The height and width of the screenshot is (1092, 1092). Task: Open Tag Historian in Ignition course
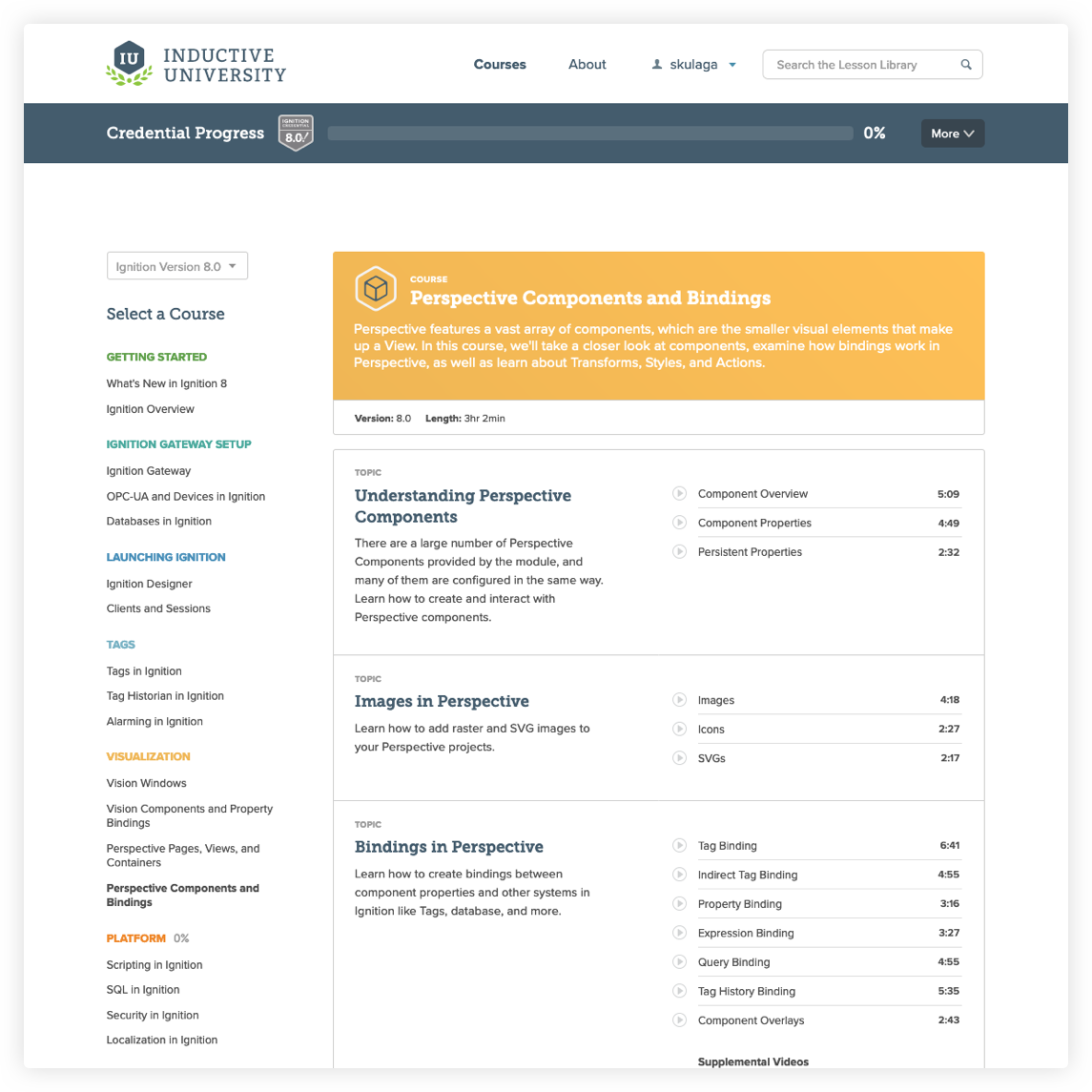(x=165, y=695)
